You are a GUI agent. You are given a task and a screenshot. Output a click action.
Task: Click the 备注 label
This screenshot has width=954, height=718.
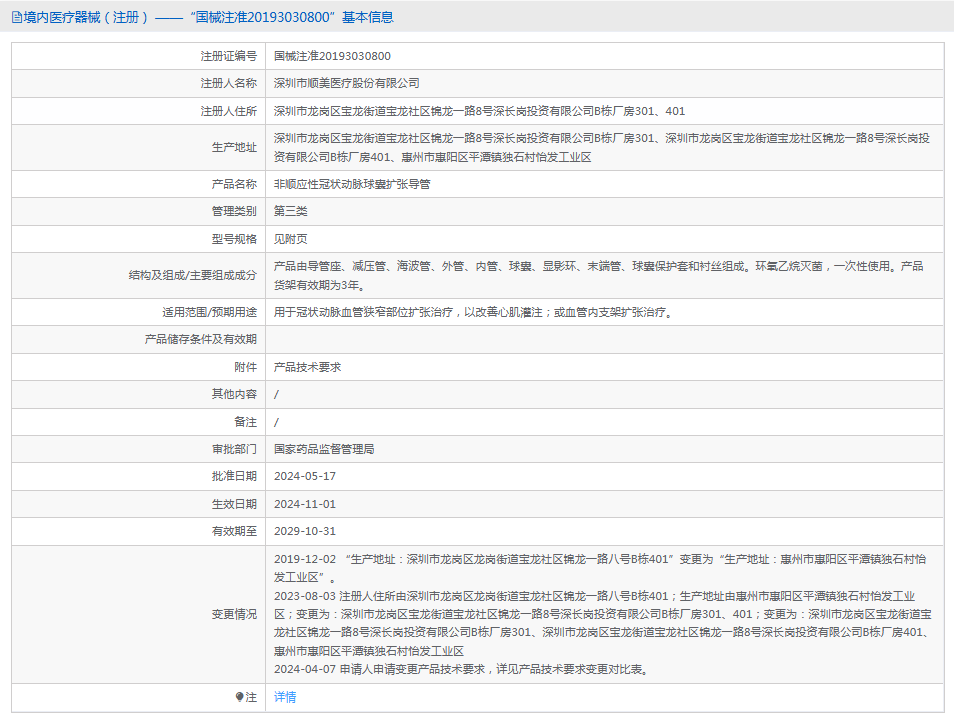(x=246, y=422)
